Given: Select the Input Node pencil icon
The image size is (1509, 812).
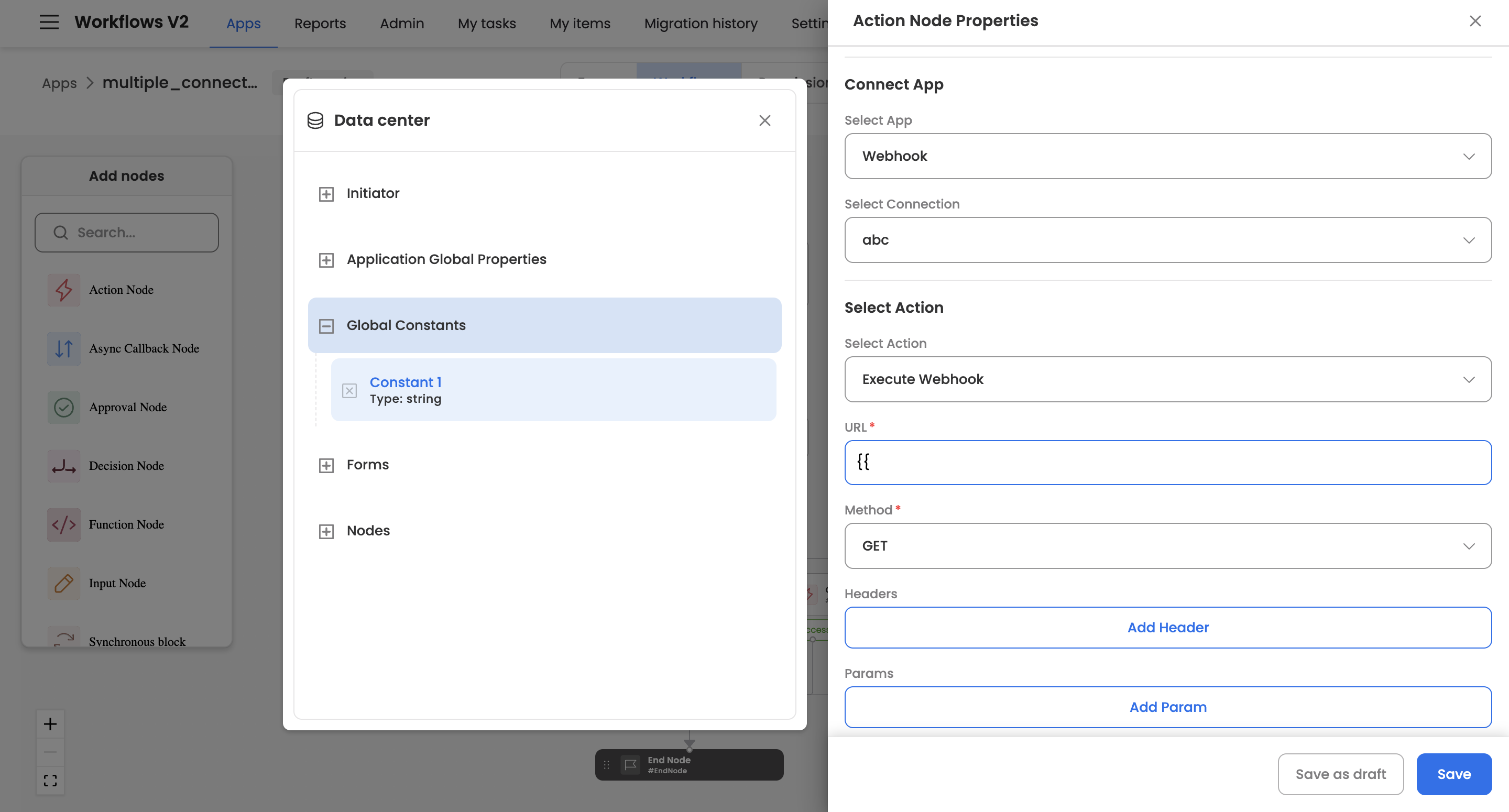Looking at the screenshot, I should pos(64,583).
